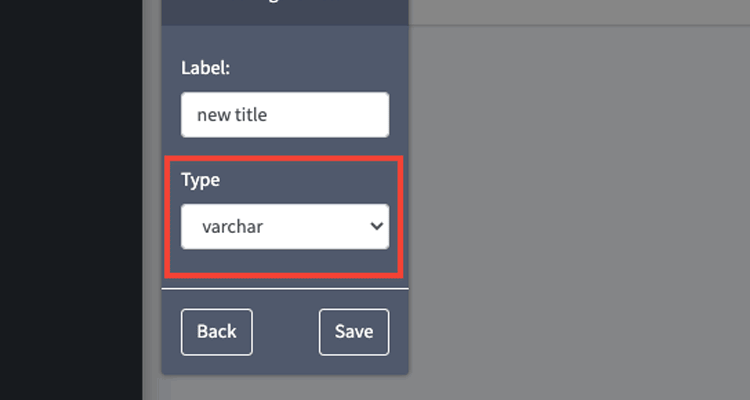Click the word "new" in the Label field

click(212, 115)
